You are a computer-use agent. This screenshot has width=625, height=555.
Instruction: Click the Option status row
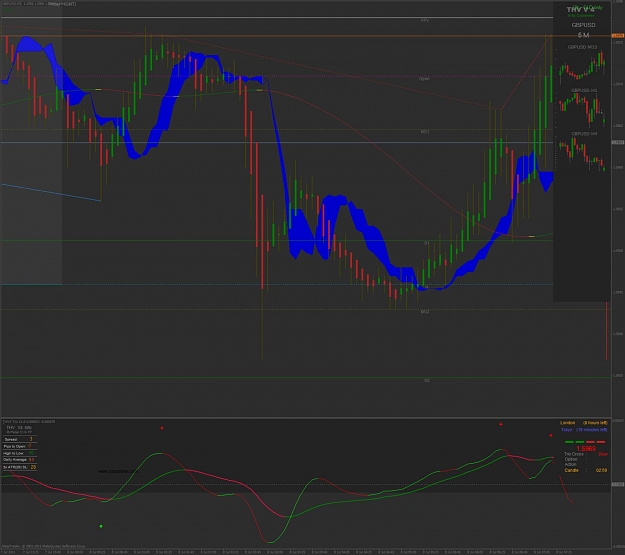pyautogui.click(x=576, y=459)
